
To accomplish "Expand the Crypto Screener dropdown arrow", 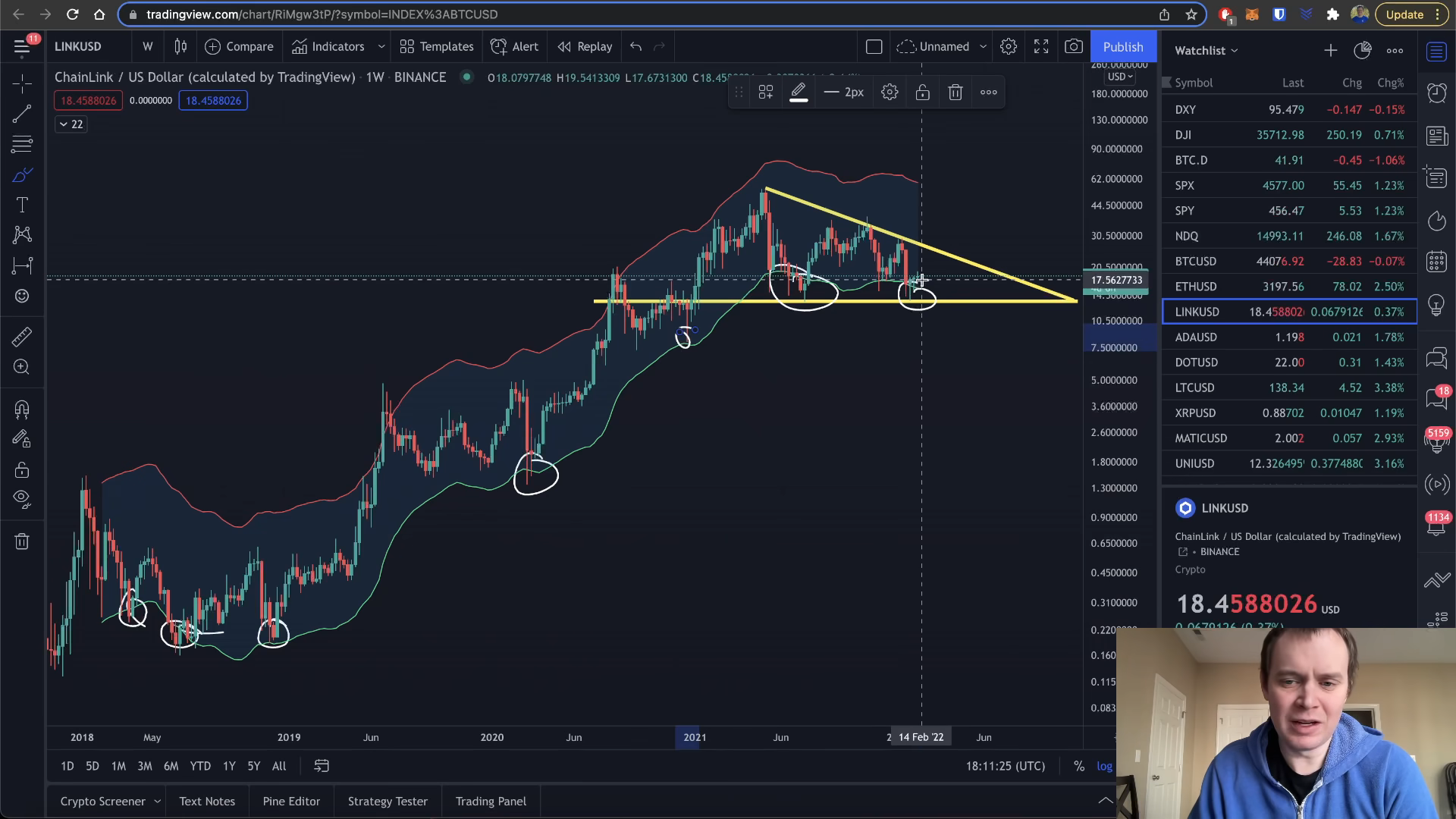I will (x=157, y=802).
